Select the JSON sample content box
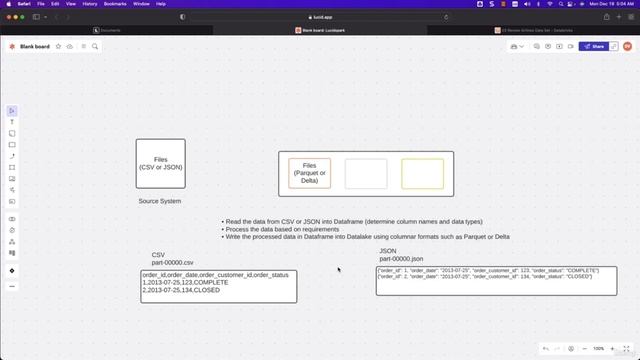This screenshot has height=360, width=640. pos(496,281)
